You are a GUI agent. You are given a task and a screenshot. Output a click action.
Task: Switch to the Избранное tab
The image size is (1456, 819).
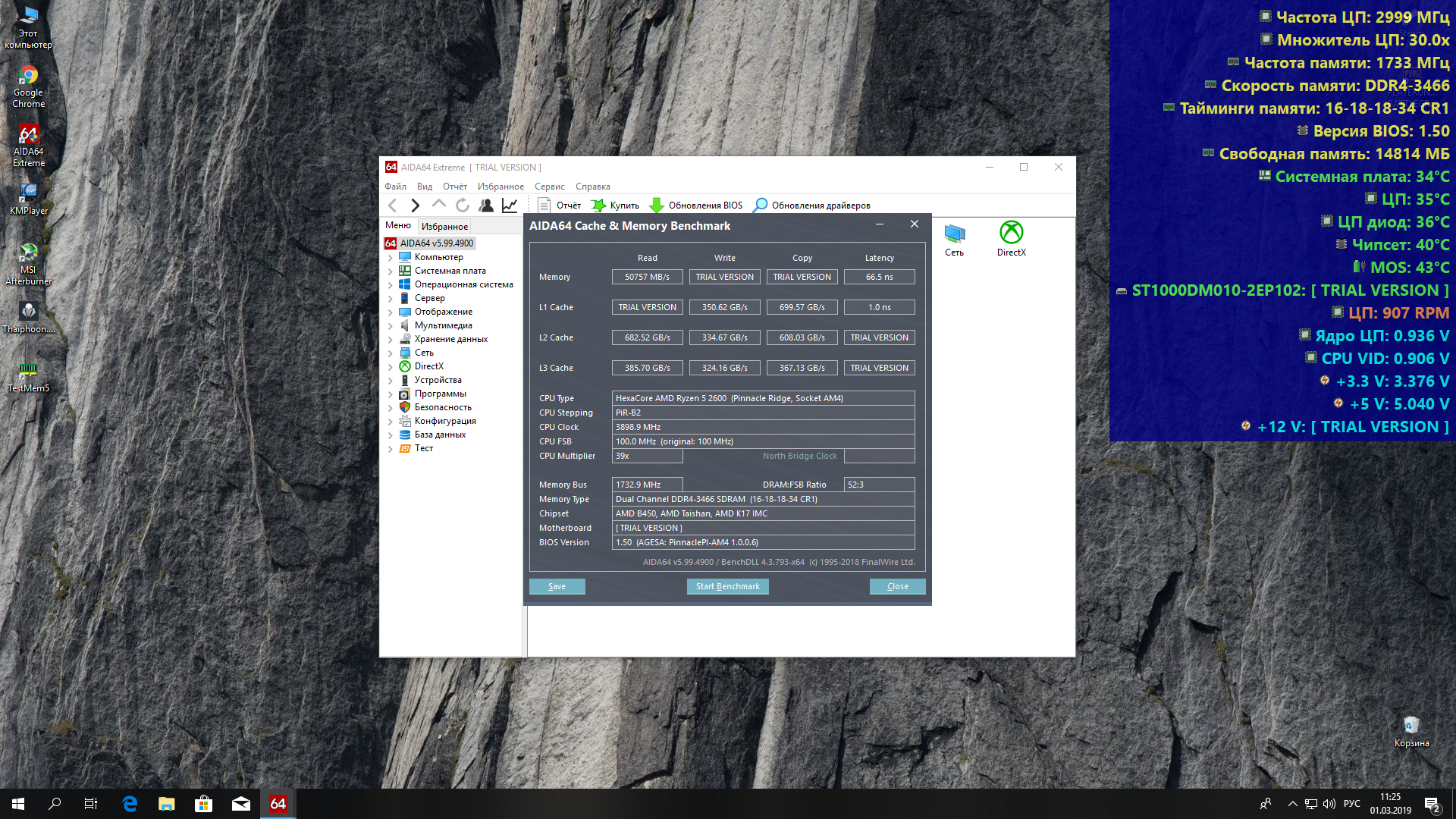coord(444,226)
